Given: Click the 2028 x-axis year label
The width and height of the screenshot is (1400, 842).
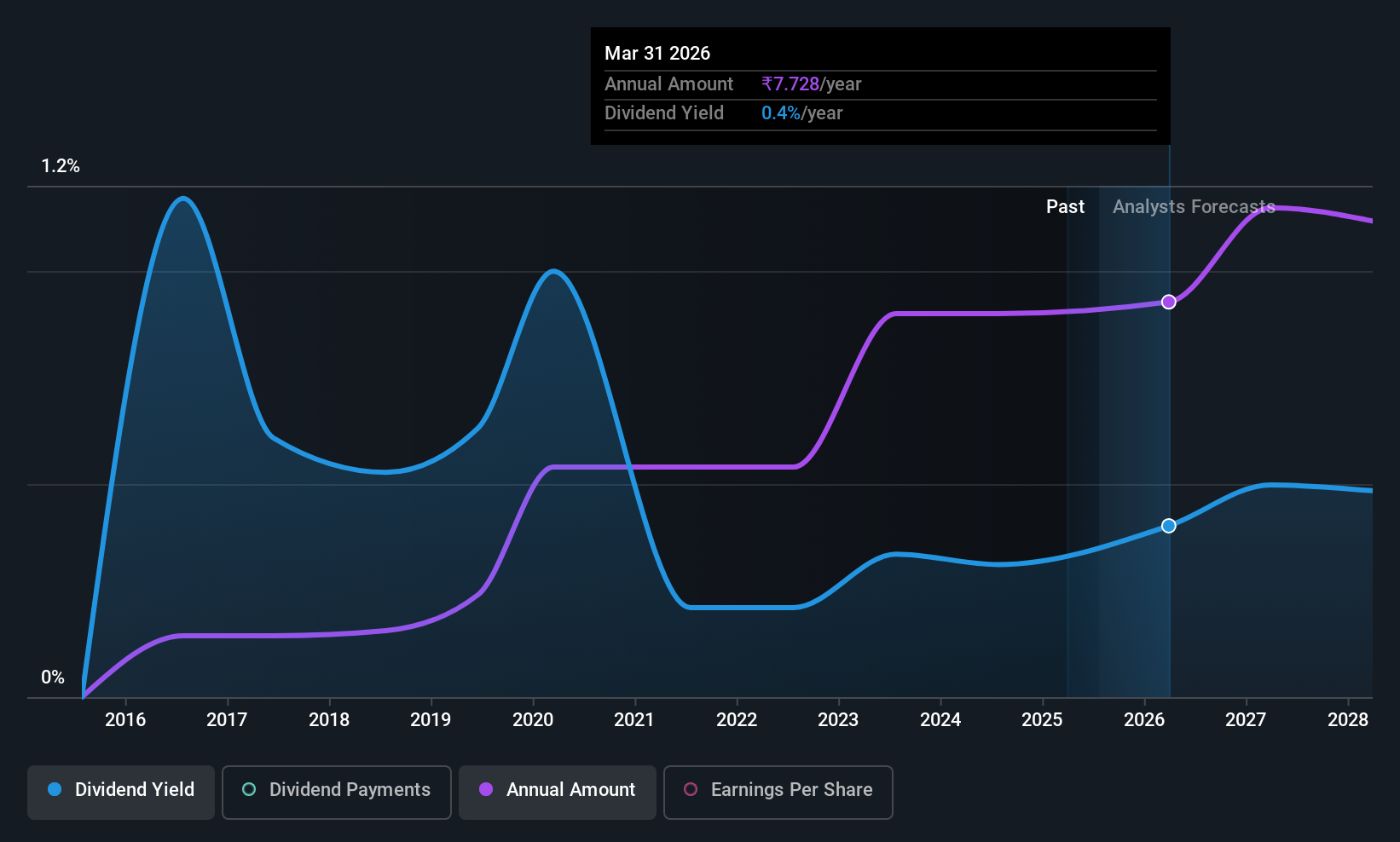Looking at the screenshot, I should pyautogui.click(x=1348, y=719).
